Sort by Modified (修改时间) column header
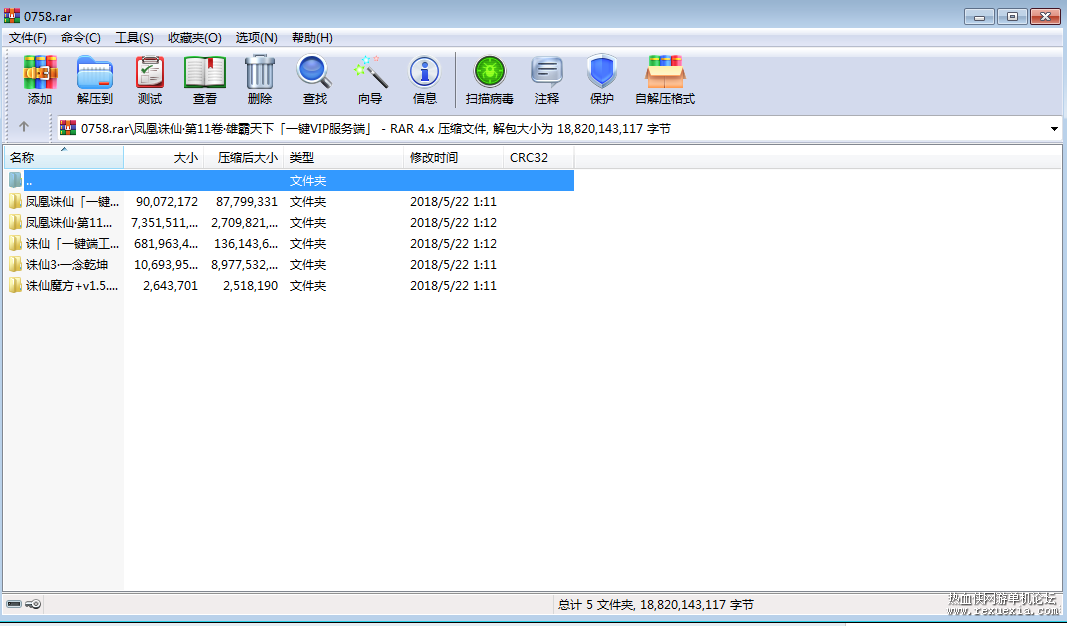Image resolution: width=1067 pixels, height=626 pixels. click(x=453, y=158)
